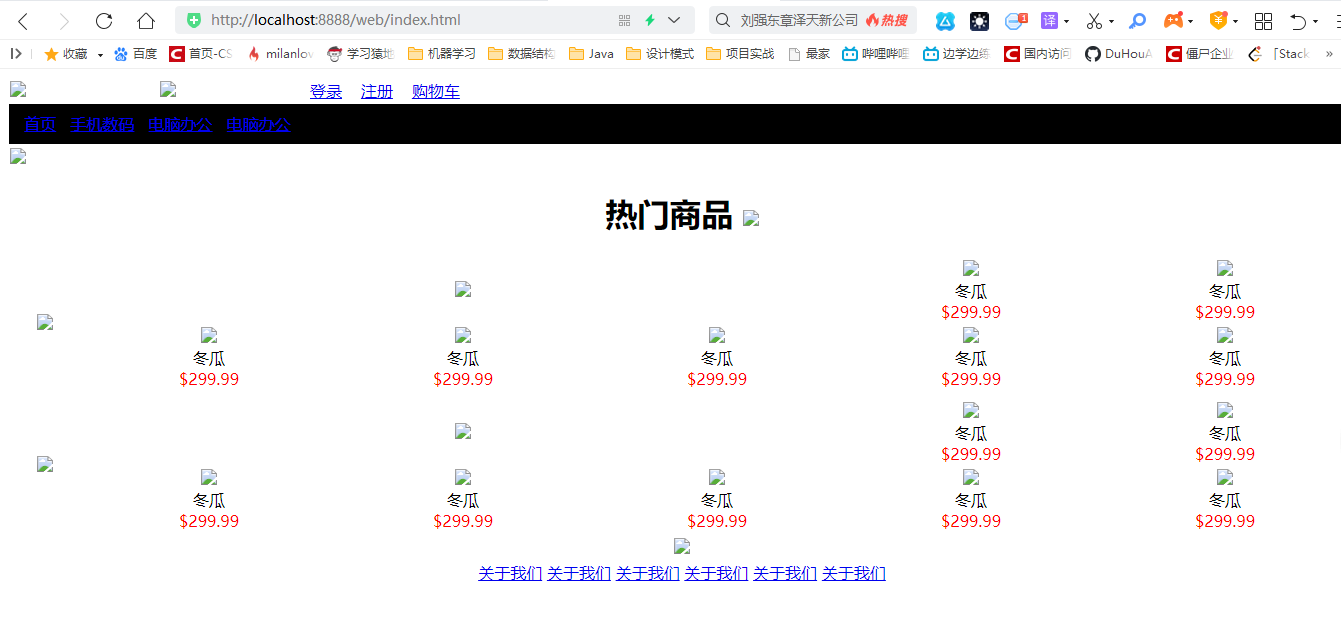This screenshot has width=1341, height=623.
Task: Click the grid layout icon in toolbar
Action: click(1262, 20)
